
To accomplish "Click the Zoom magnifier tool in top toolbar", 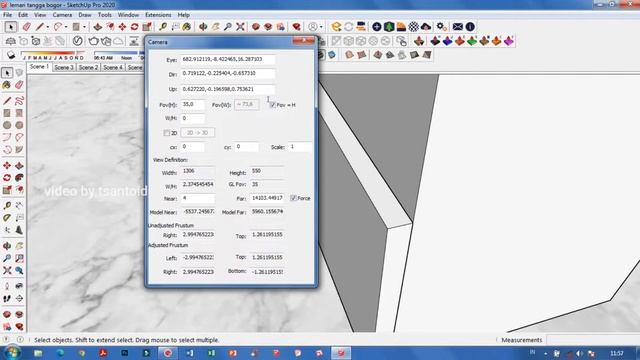I will click(x=228, y=27).
